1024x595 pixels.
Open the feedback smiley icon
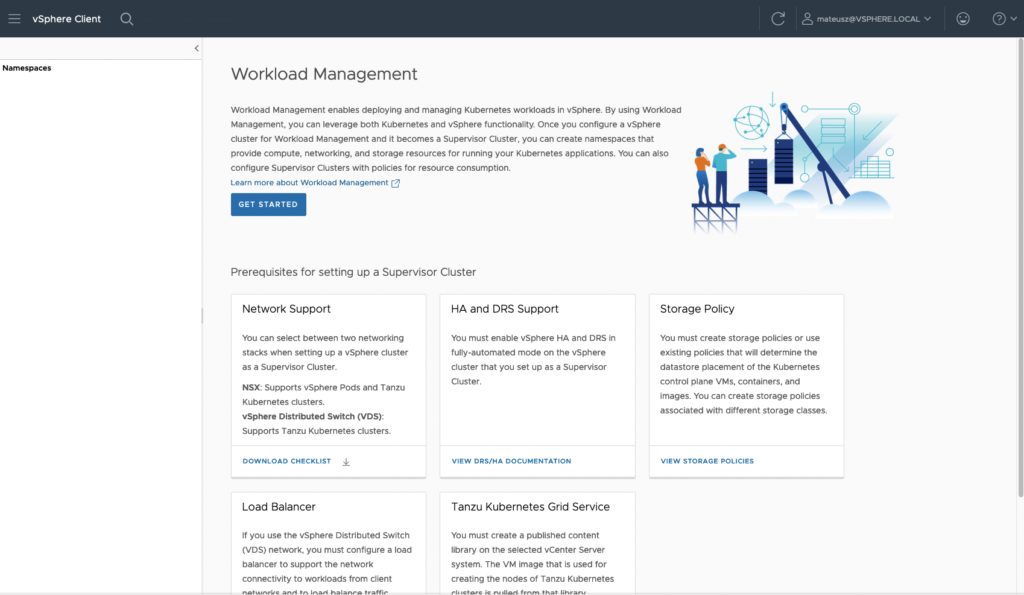point(962,18)
